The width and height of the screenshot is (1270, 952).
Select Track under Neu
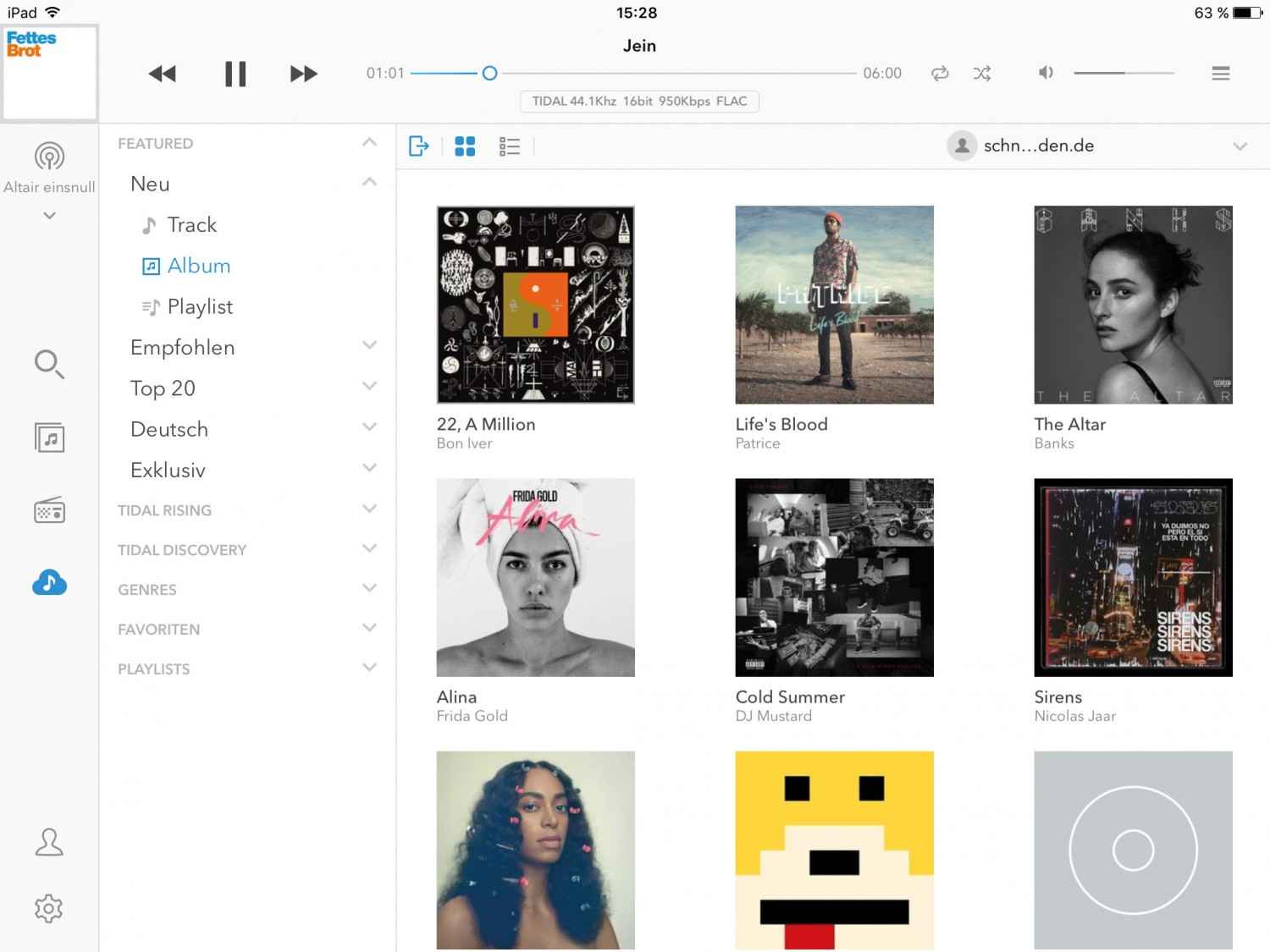(x=192, y=225)
